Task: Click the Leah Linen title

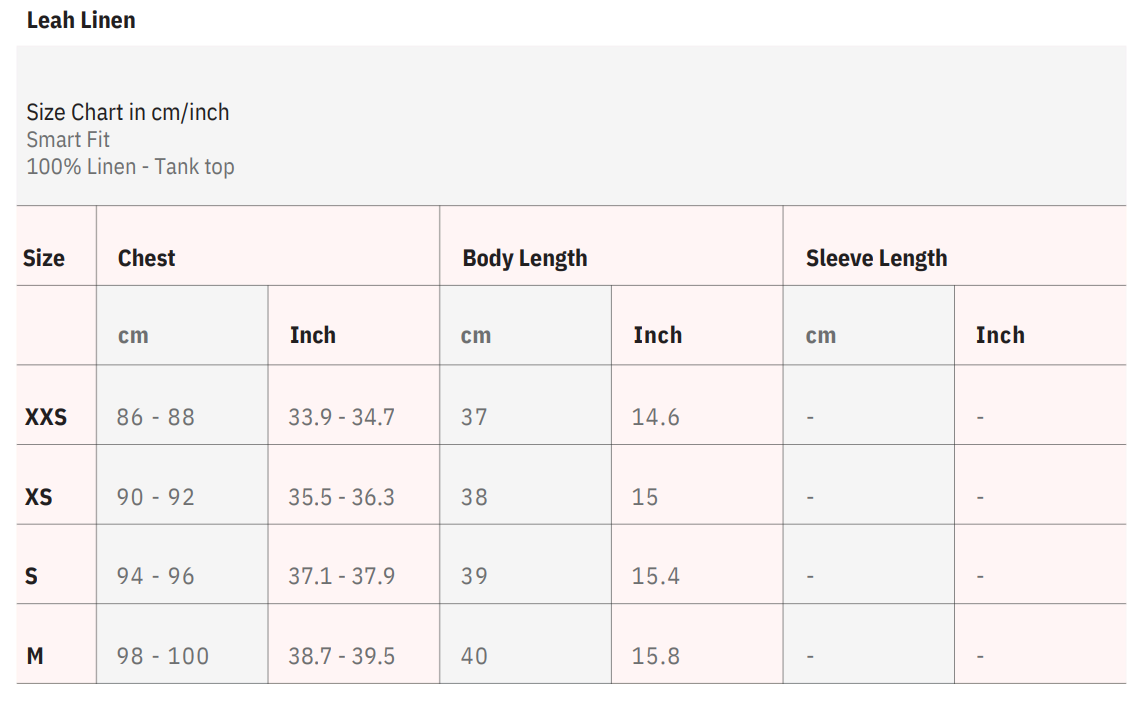Action: pos(81,20)
